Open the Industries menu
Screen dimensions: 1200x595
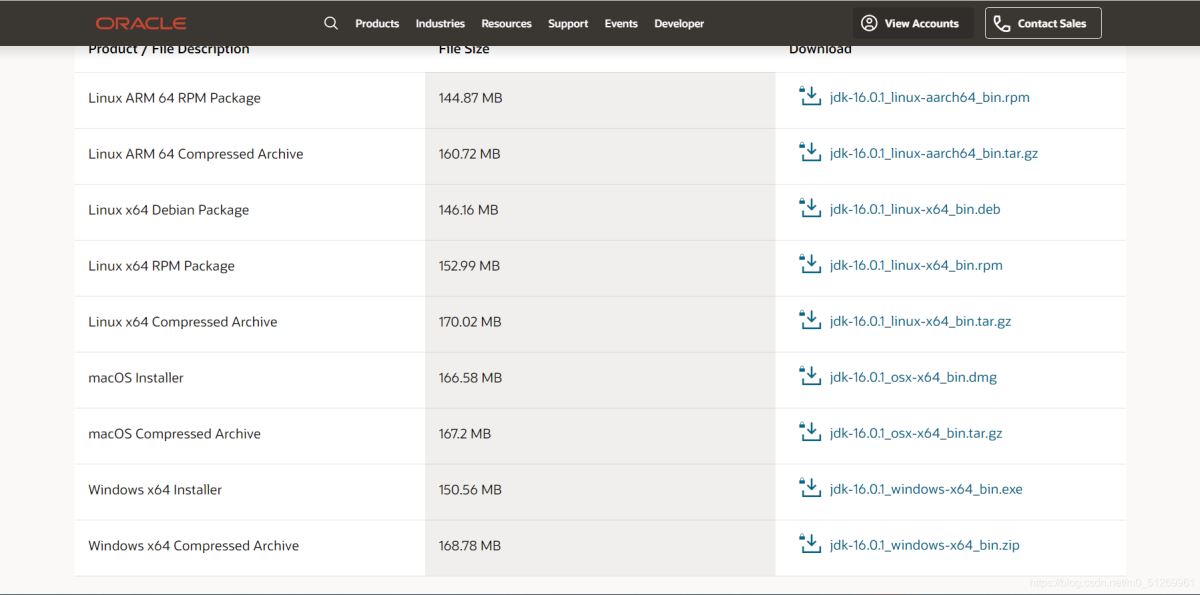[440, 23]
